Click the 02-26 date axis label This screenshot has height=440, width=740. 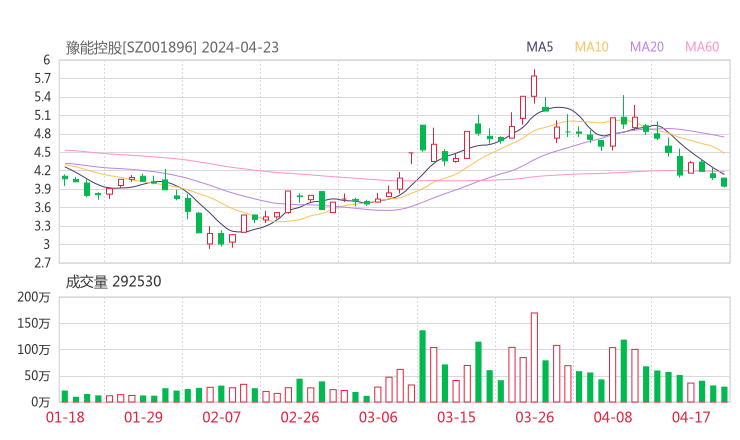(x=300, y=417)
